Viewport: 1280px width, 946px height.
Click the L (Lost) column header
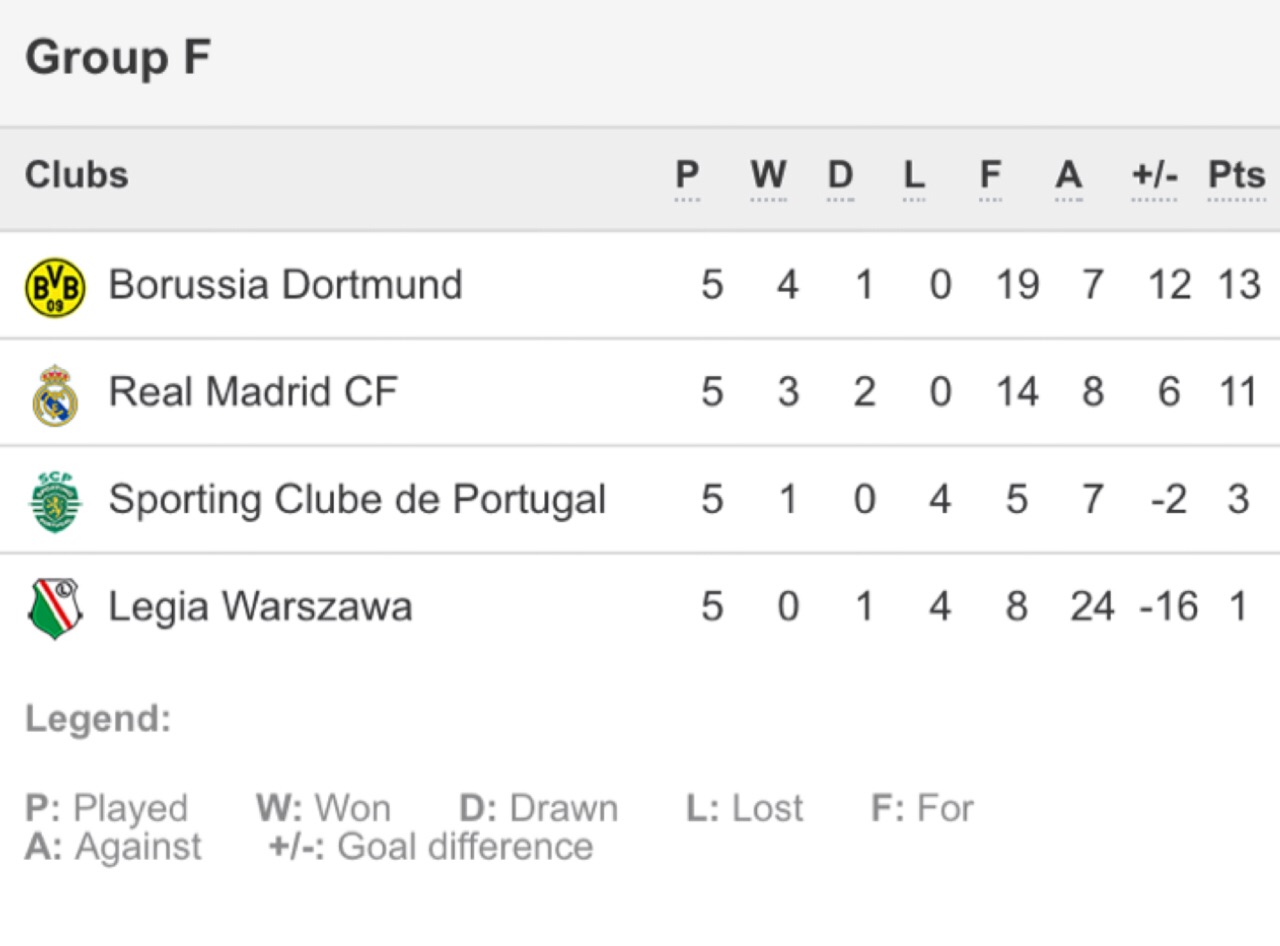tap(914, 176)
